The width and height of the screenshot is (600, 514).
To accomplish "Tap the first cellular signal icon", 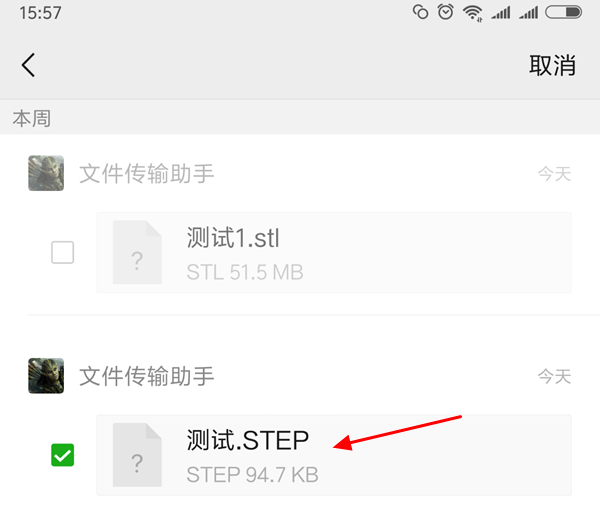I will point(501,13).
